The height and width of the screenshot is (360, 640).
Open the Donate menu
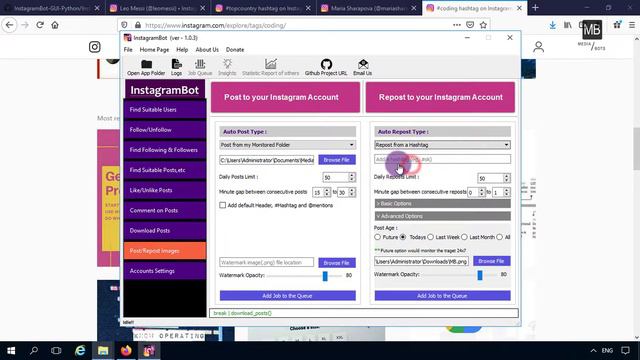(x=235, y=49)
